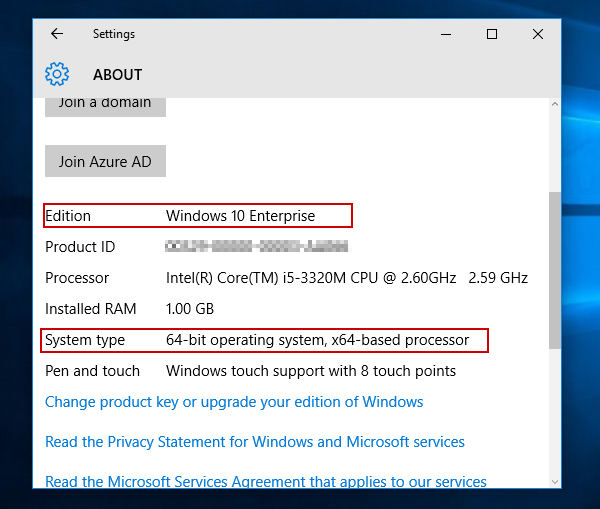Open the Privacy Statement link
600x509 pixels.
(255, 442)
